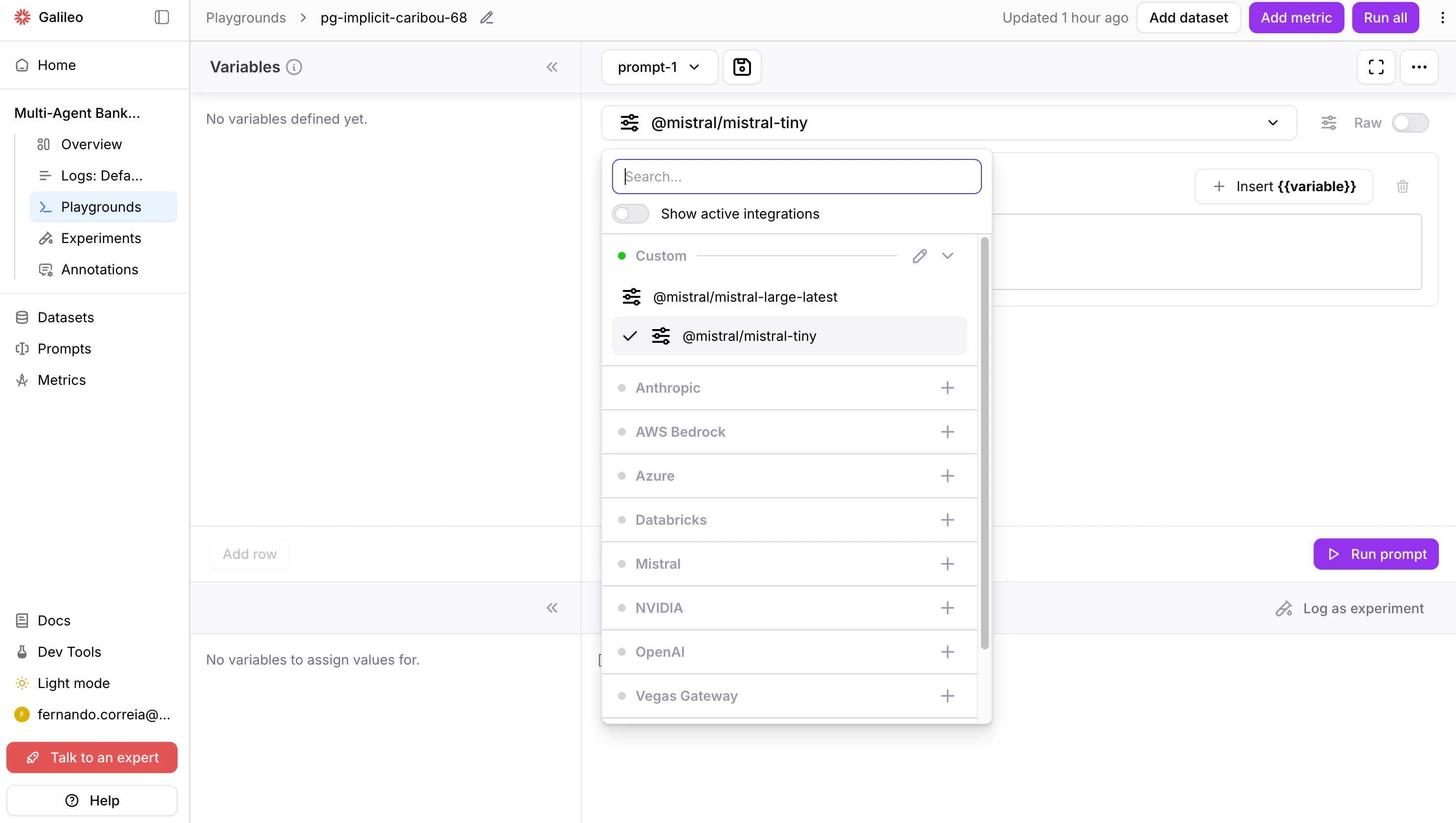Save the prompt with the save icon
Image resolution: width=1456 pixels, height=823 pixels.
click(x=741, y=67)
